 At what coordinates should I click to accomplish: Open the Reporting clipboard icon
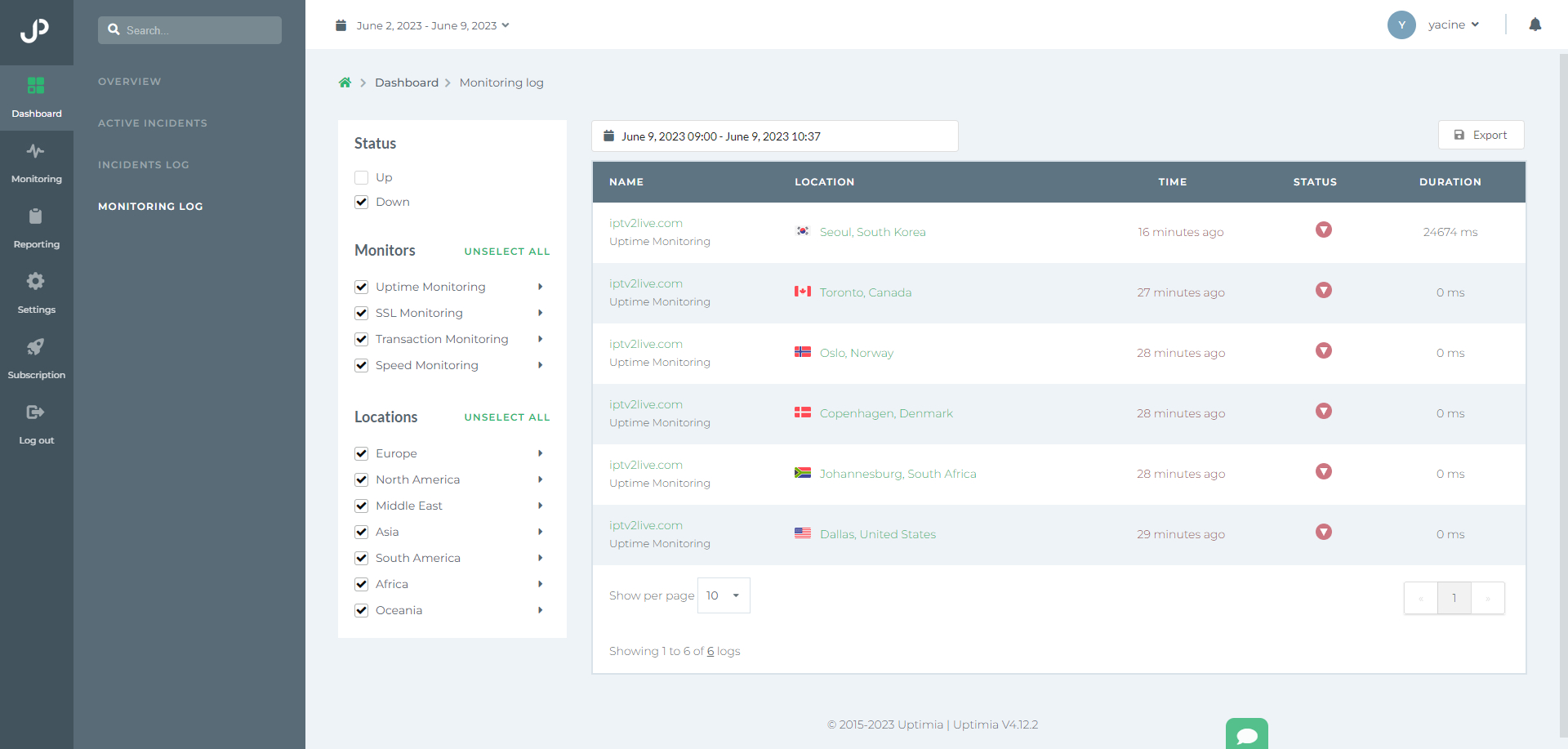coord(36,216)
